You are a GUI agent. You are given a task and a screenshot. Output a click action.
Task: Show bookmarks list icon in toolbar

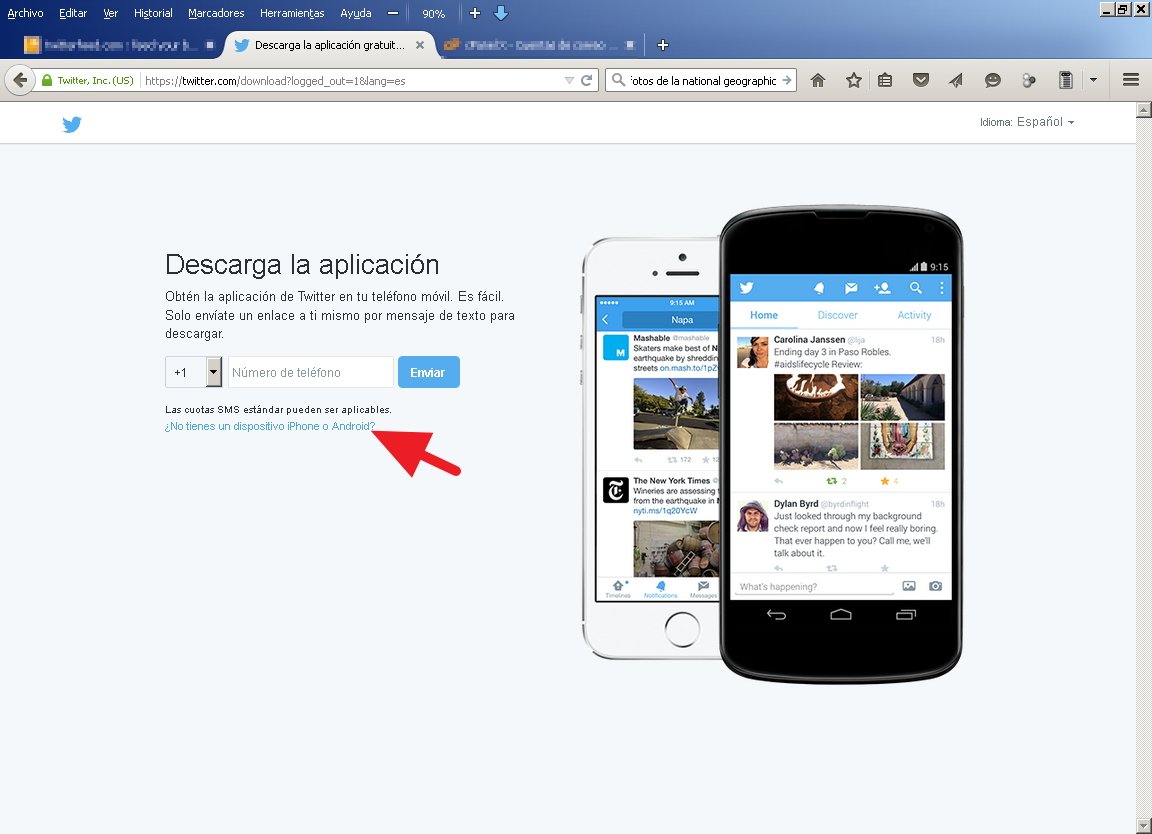(885, 80)
